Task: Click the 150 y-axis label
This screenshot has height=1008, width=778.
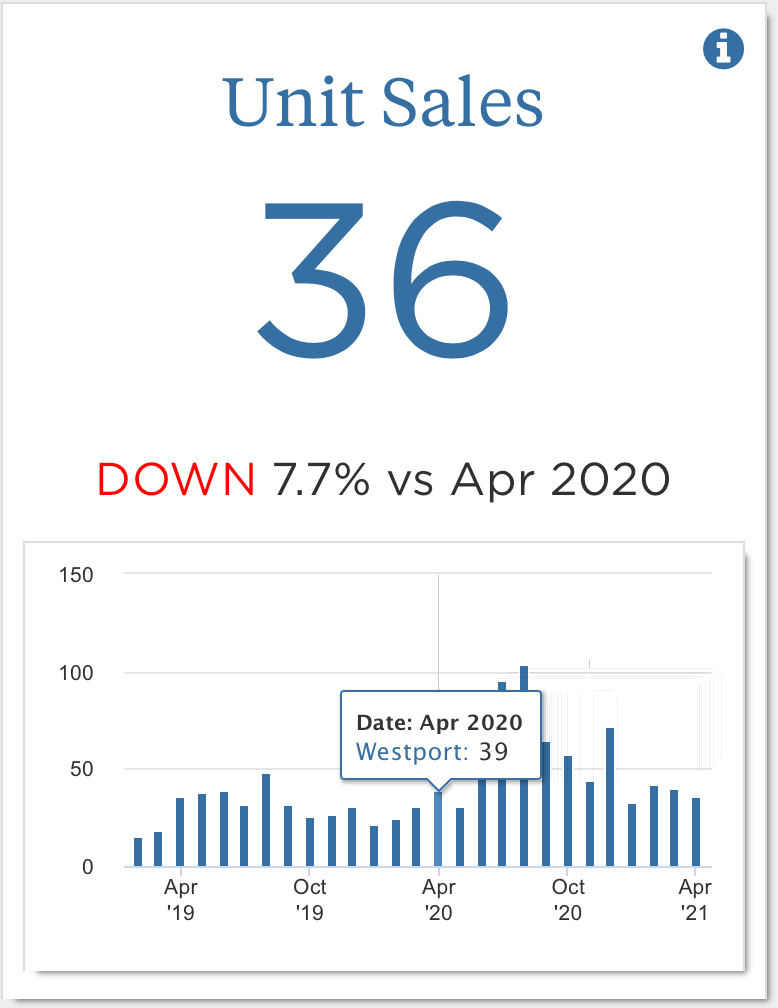Action: (77, 575)
